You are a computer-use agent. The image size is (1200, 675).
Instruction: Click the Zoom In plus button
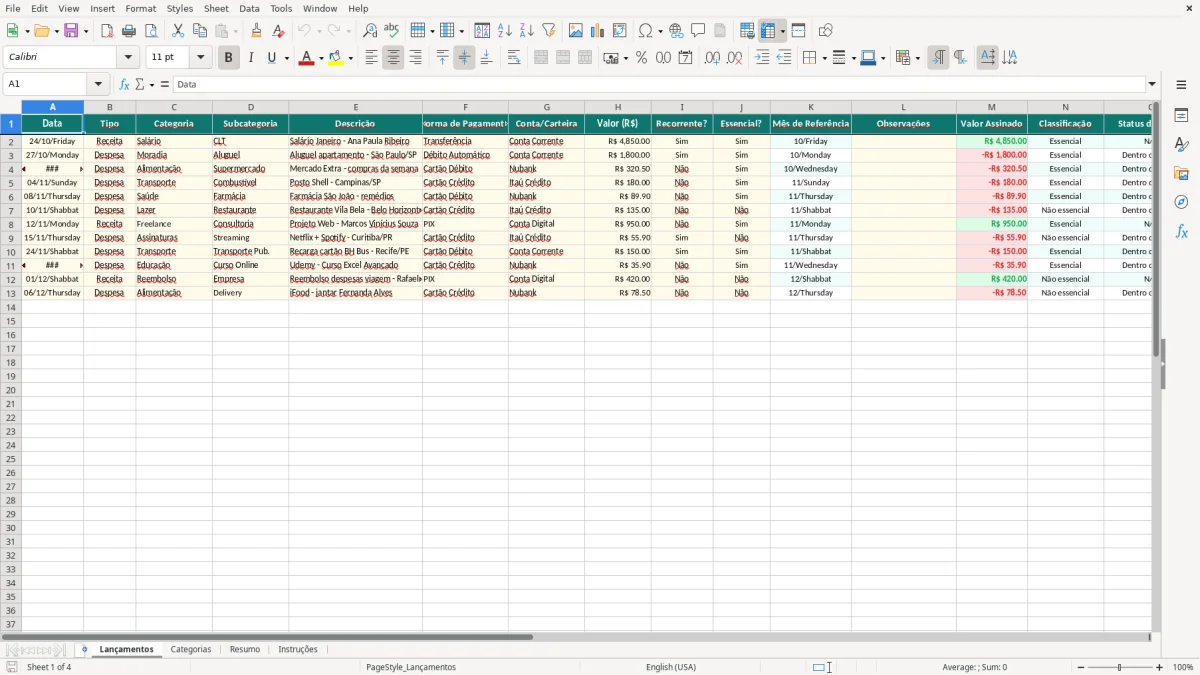coord(1160,667)
